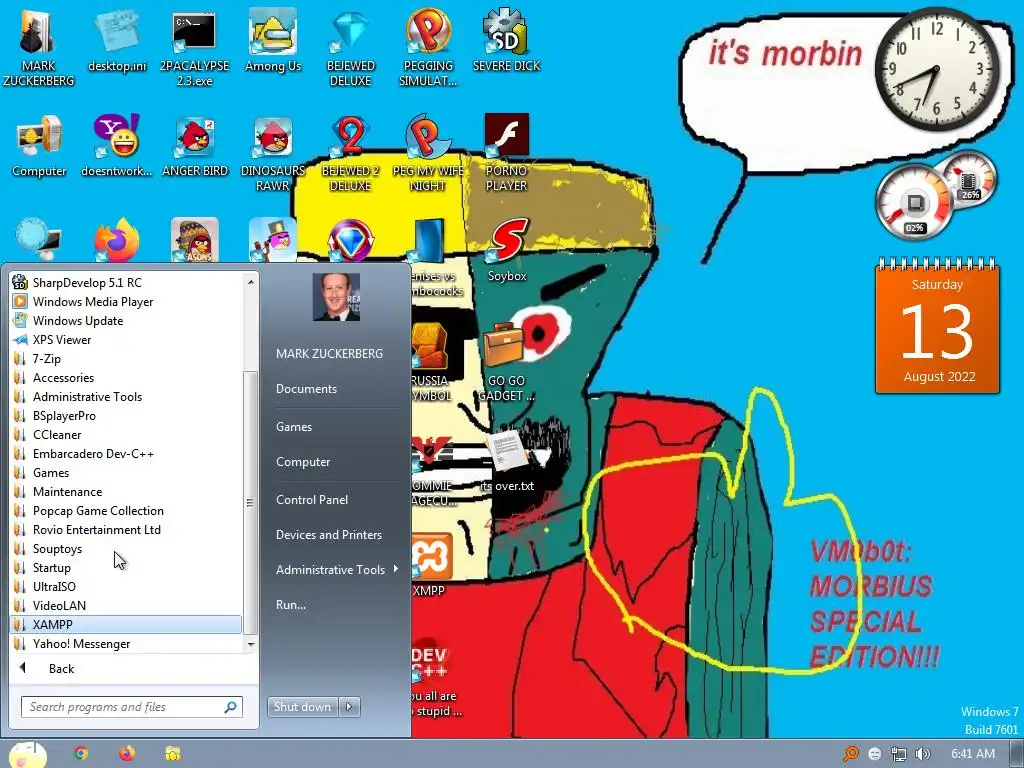Viewport: 1024px width, 768px height.
Task: Click the calendar gadget showing Saturday 13
Action: pos(937,327)
